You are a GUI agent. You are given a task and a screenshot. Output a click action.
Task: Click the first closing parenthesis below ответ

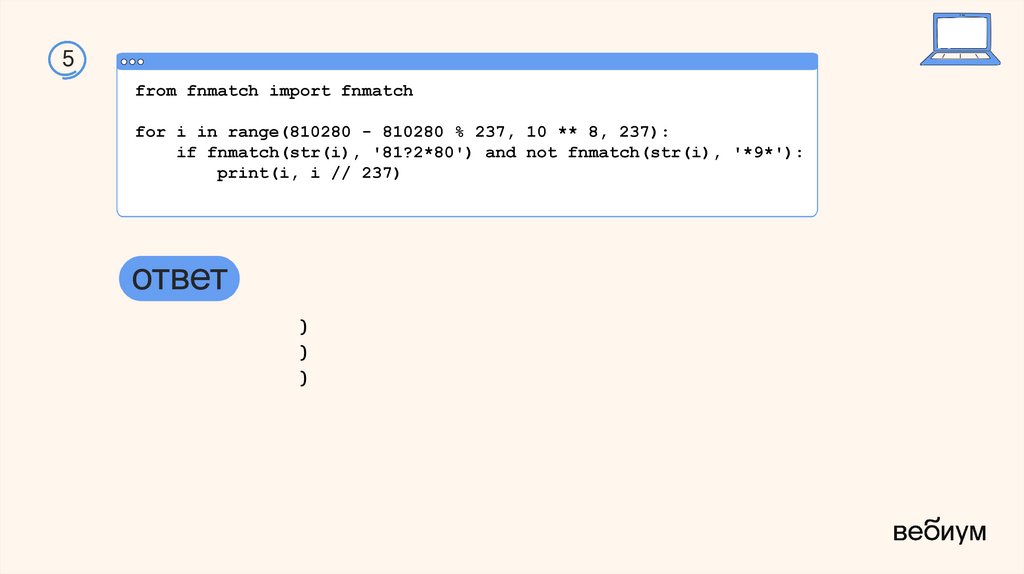302,327
